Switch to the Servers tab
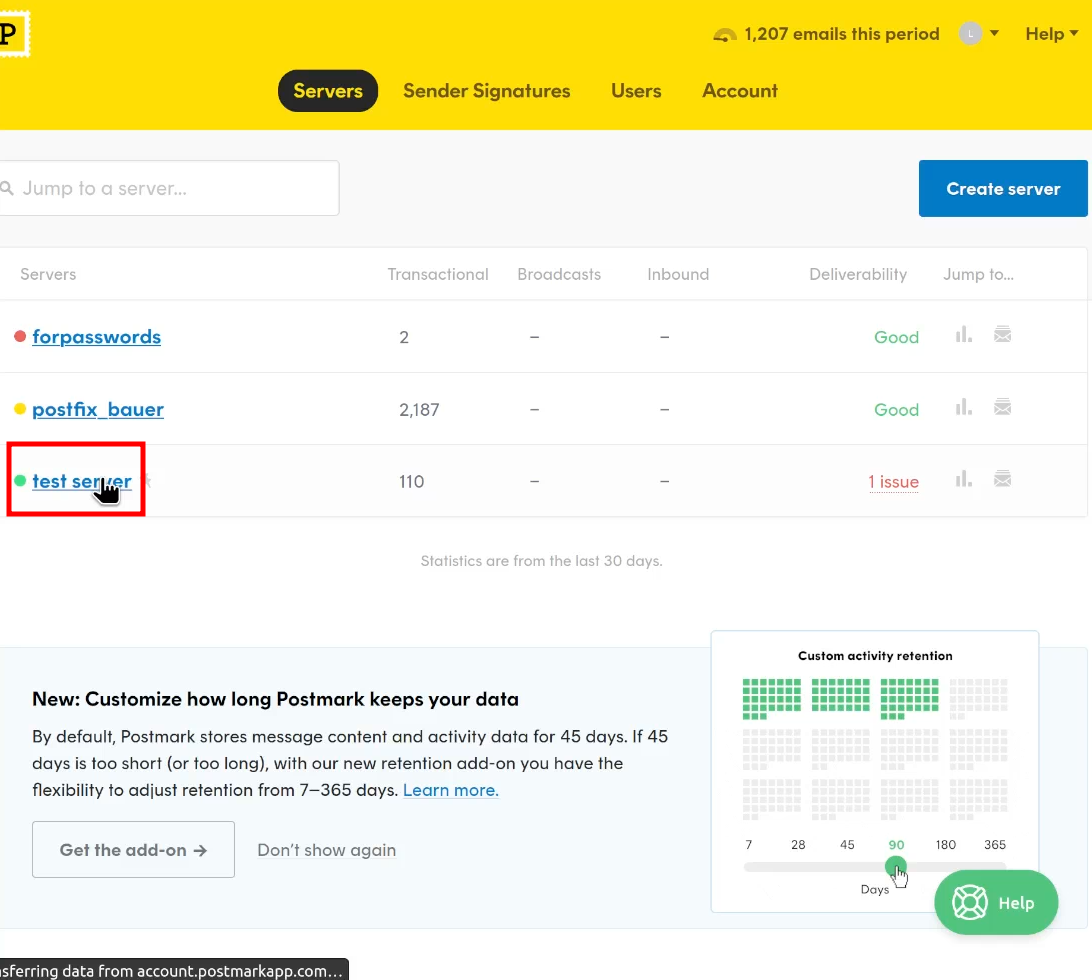Screen dimensions: 1092x980 [x=328, y=91]
